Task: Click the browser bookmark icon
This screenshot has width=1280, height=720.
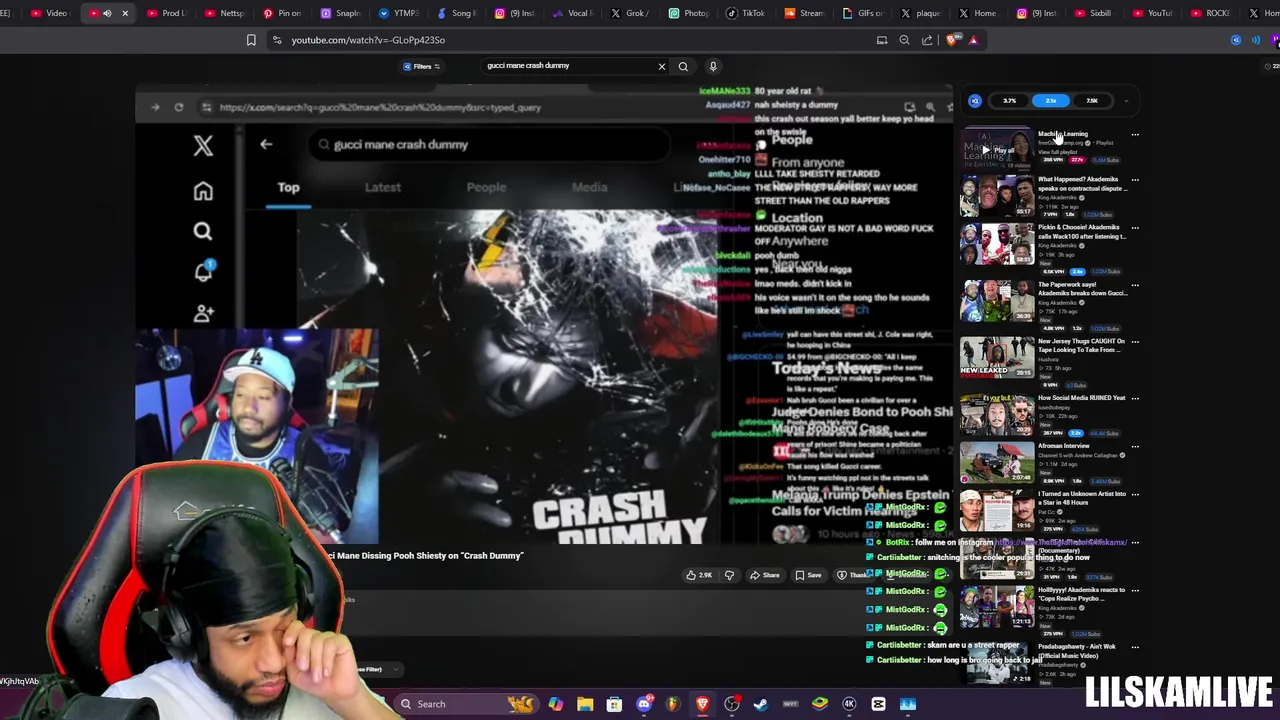Action: [251, 40]
